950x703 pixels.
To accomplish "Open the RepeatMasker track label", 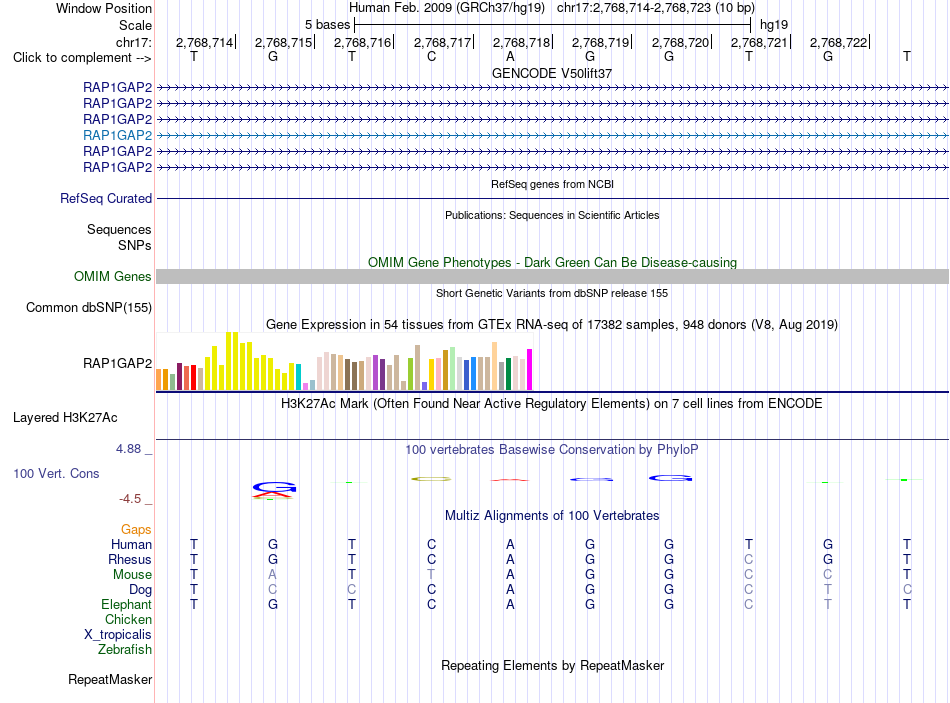I will pos(110,679).
